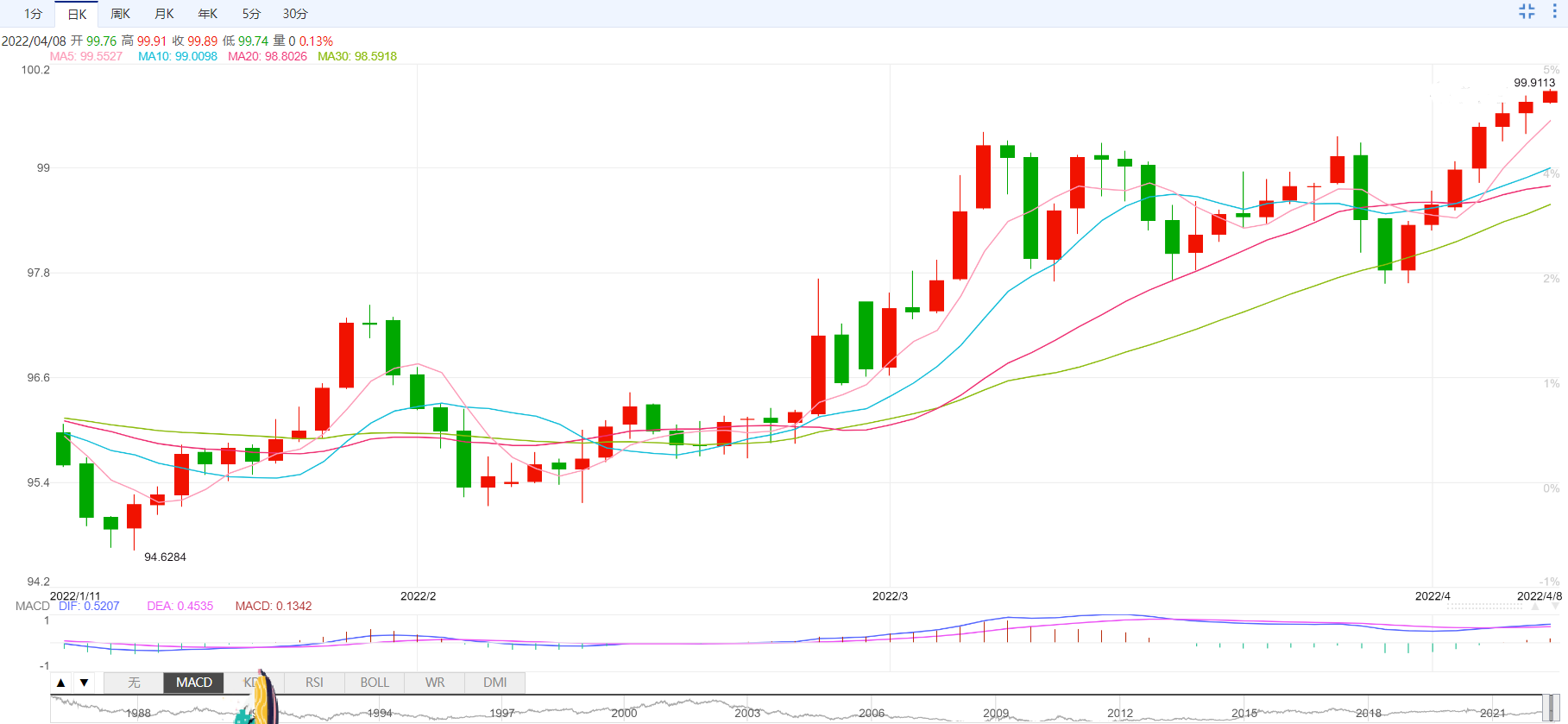This screenshot has width=1568, height=724.
Task: Click year 1997 on the overview timeline
Action: (502, 714)
